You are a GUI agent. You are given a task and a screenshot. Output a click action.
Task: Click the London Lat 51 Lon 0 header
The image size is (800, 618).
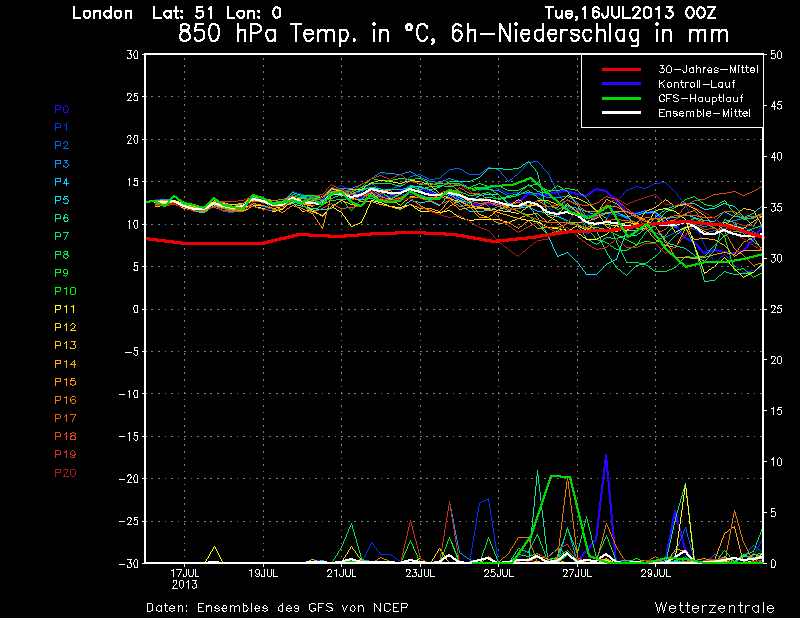pyautogui.click(x=177, y=13)
